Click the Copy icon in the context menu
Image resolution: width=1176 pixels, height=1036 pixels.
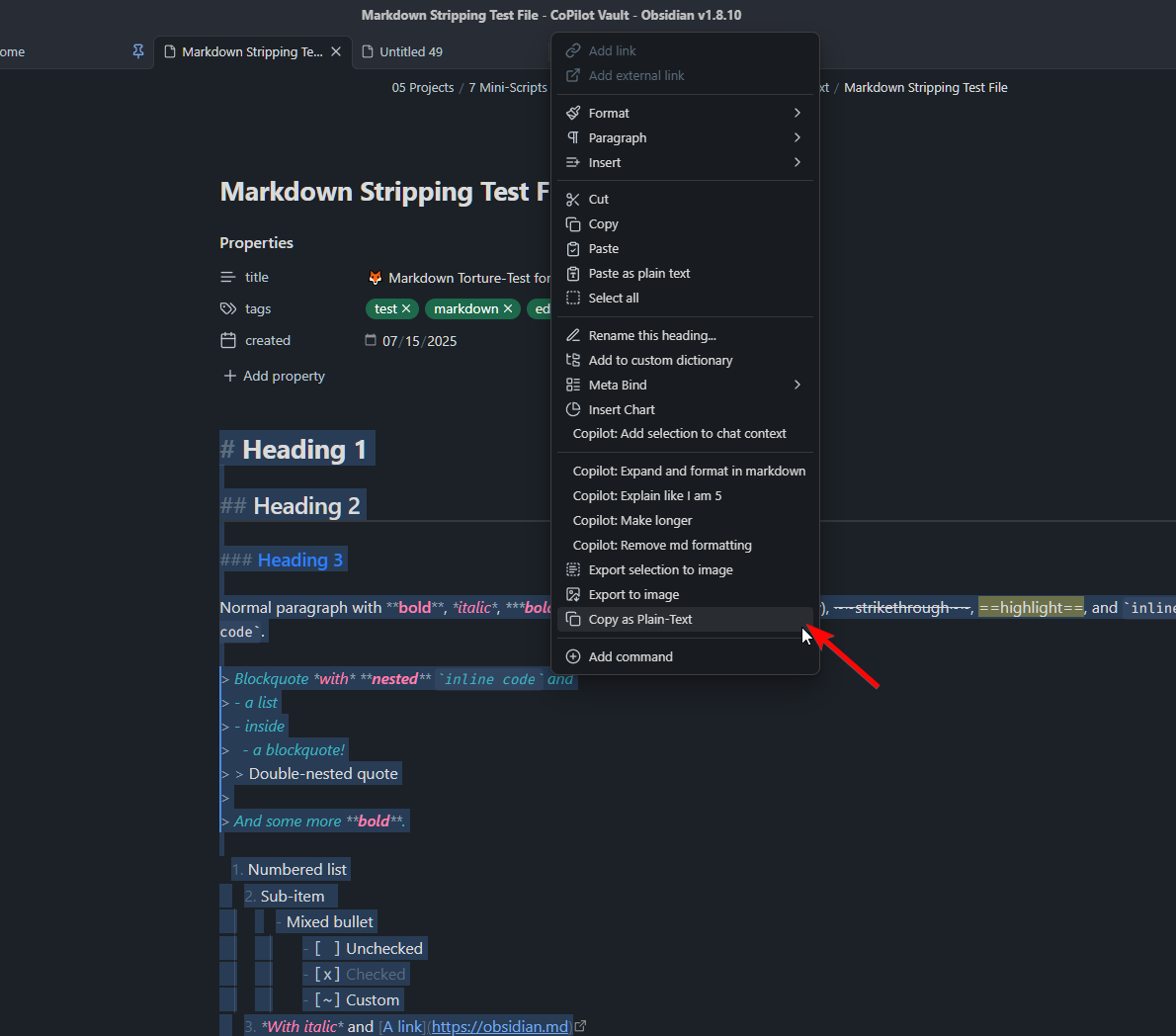573,224
